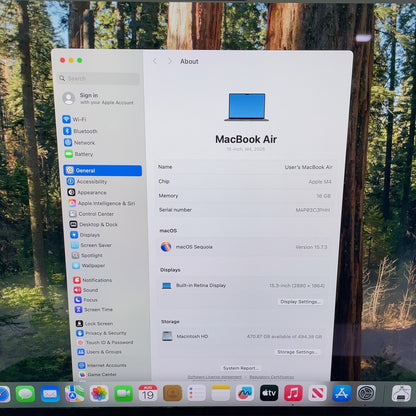Go back with the back chevron

click(x=155, y=61)
